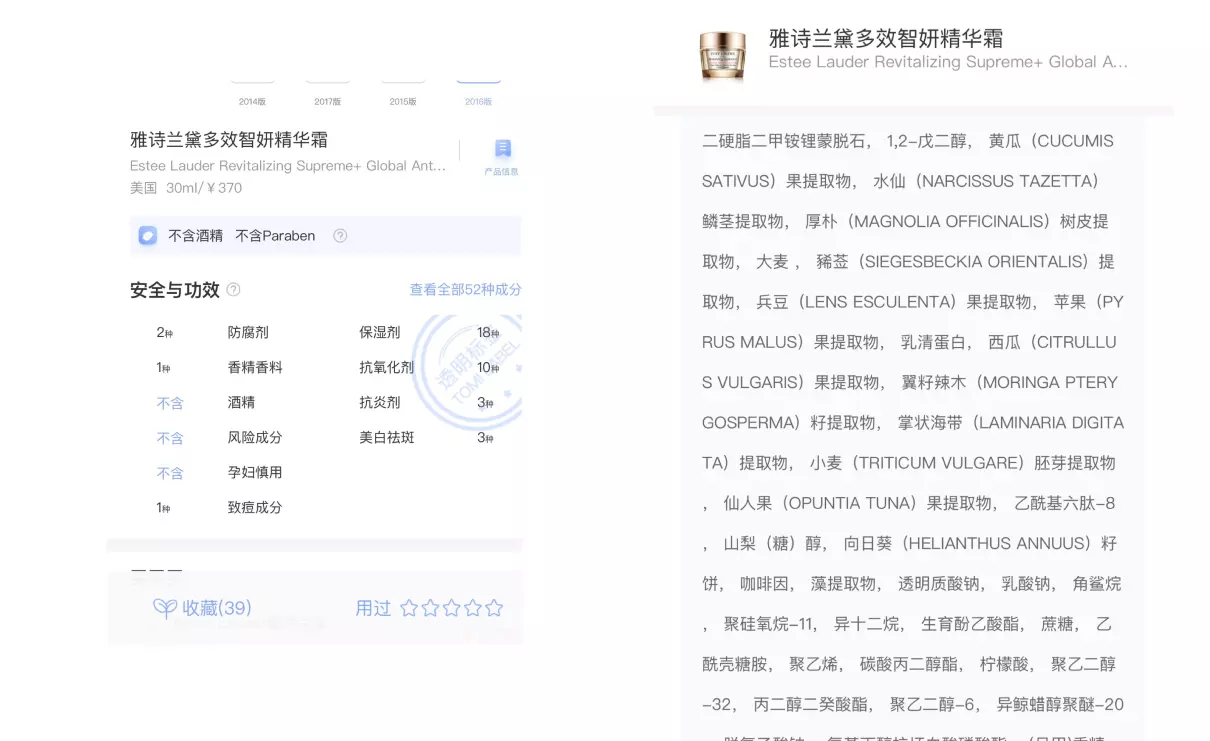Select the 香精香料 row label
This screenshot has width=1210, height=741.
(x=255, y=367)
